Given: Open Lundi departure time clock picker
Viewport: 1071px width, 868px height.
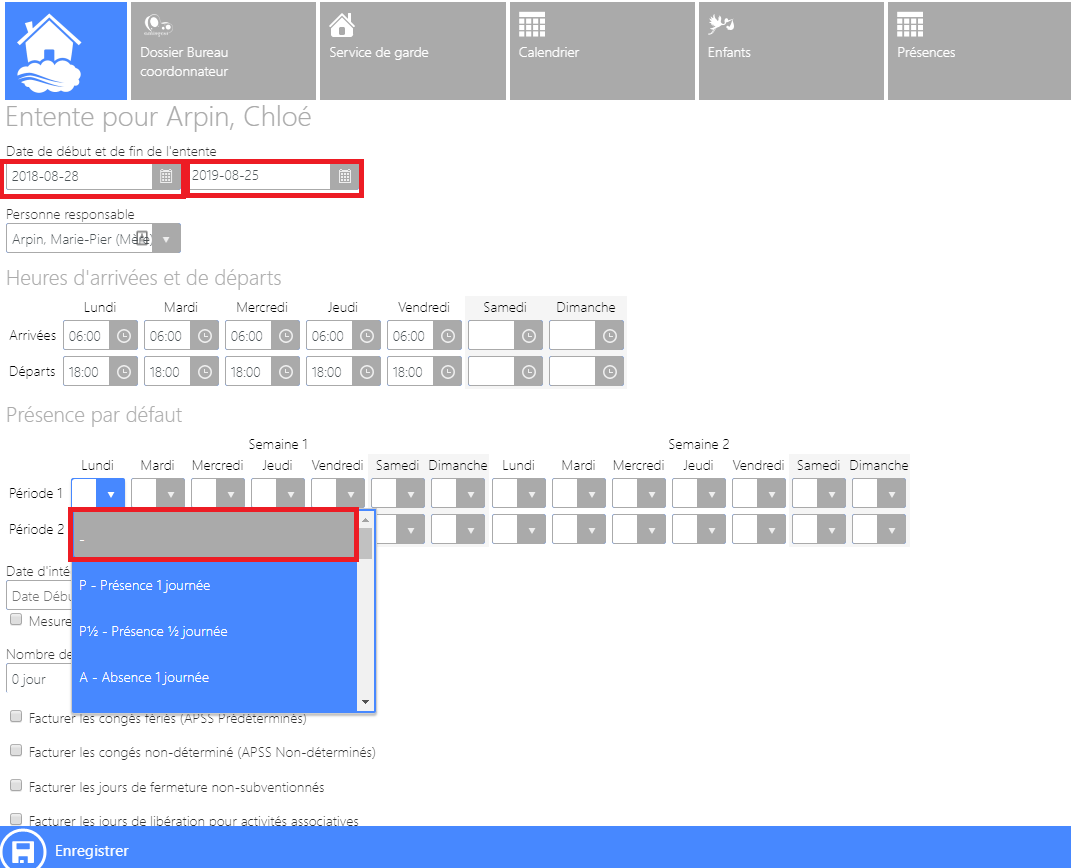Looking at the screenshot, I should pos(124,372).
